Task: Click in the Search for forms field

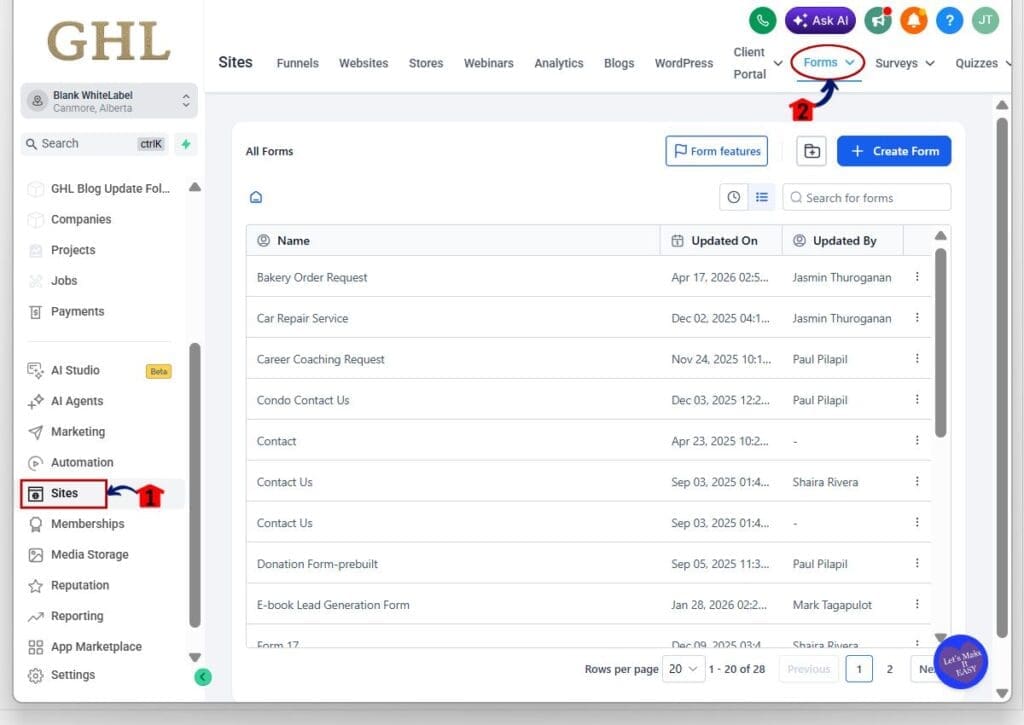Action: [867, 197]
